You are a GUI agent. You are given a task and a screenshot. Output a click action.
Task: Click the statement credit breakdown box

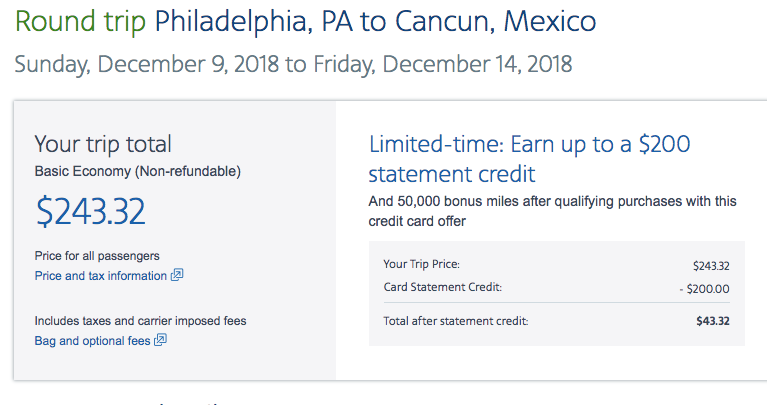click(557, 293)
